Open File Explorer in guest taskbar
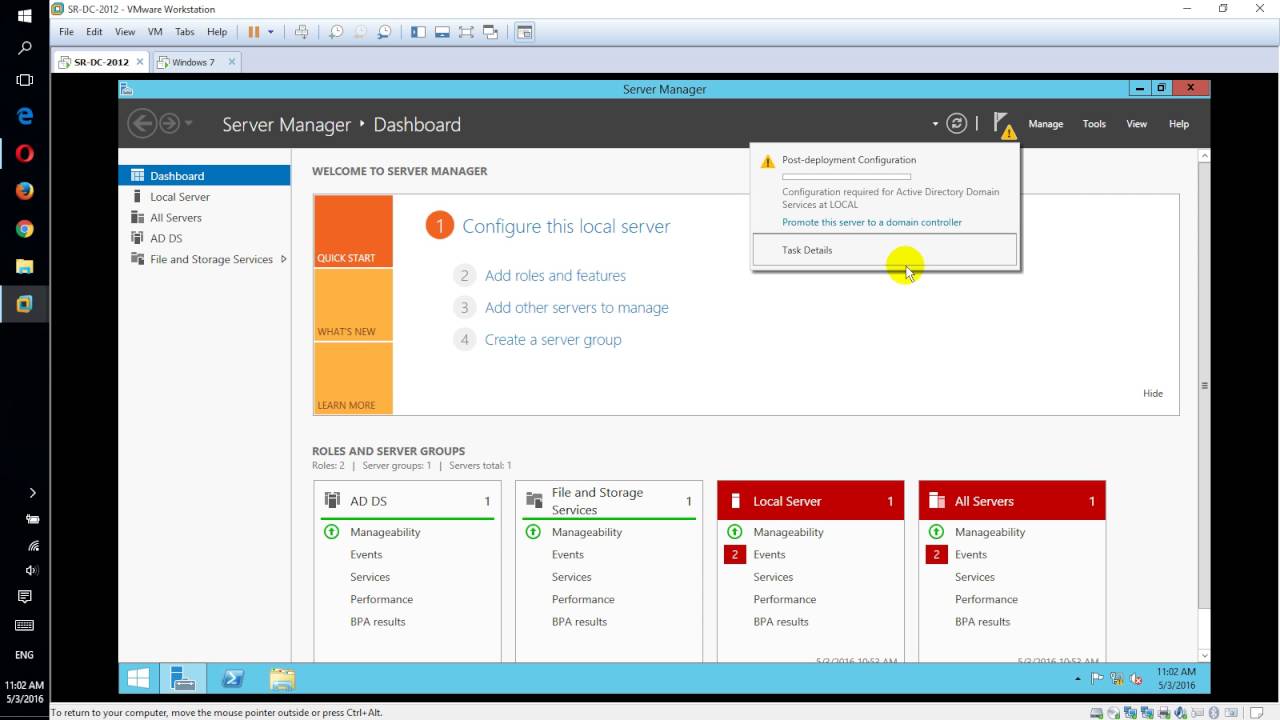 (283, 678)
